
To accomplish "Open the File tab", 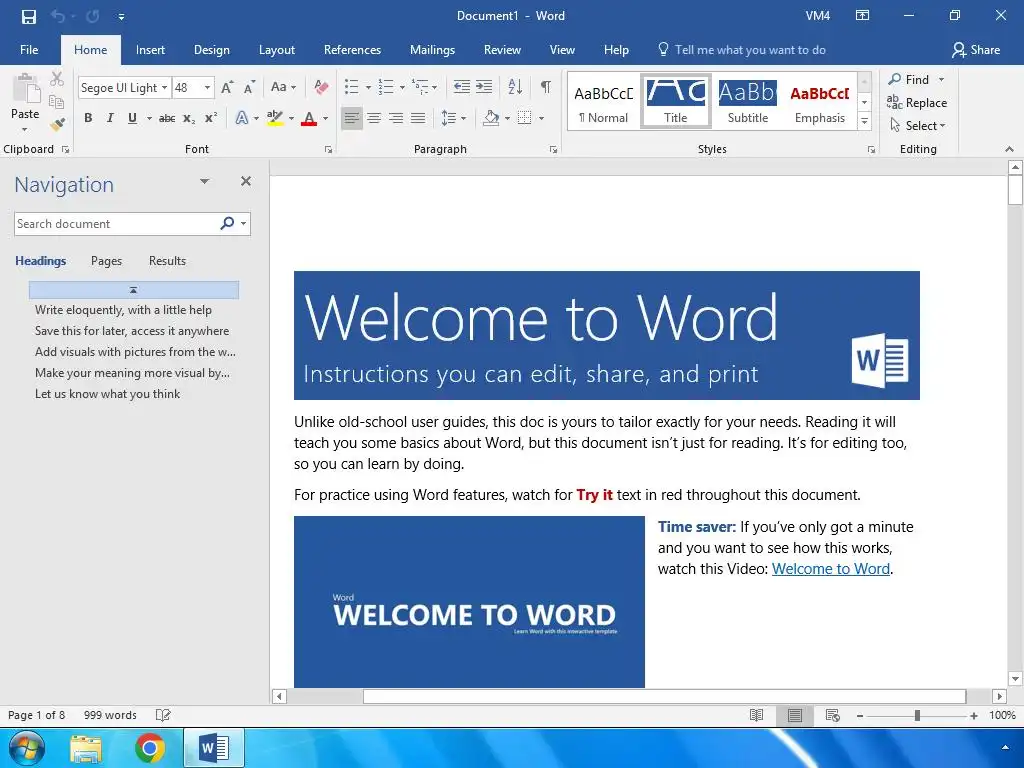I will coord(29,50).
